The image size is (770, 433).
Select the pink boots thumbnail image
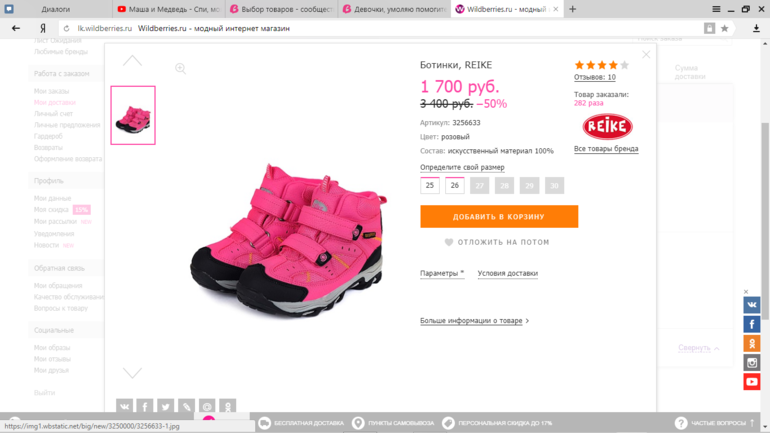[x=133, y=115]
